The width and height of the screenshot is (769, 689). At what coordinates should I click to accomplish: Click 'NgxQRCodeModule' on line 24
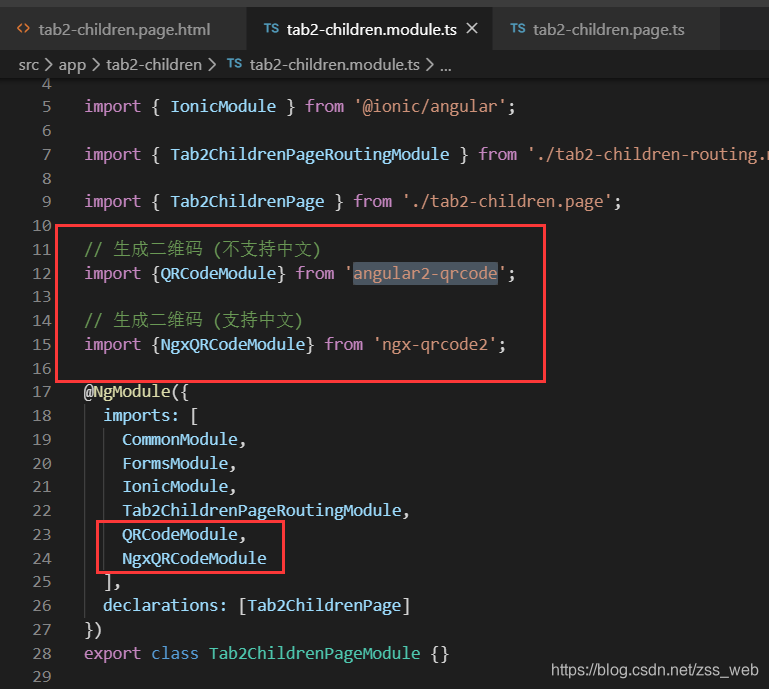pyautogui.click(x=194, y=559)
